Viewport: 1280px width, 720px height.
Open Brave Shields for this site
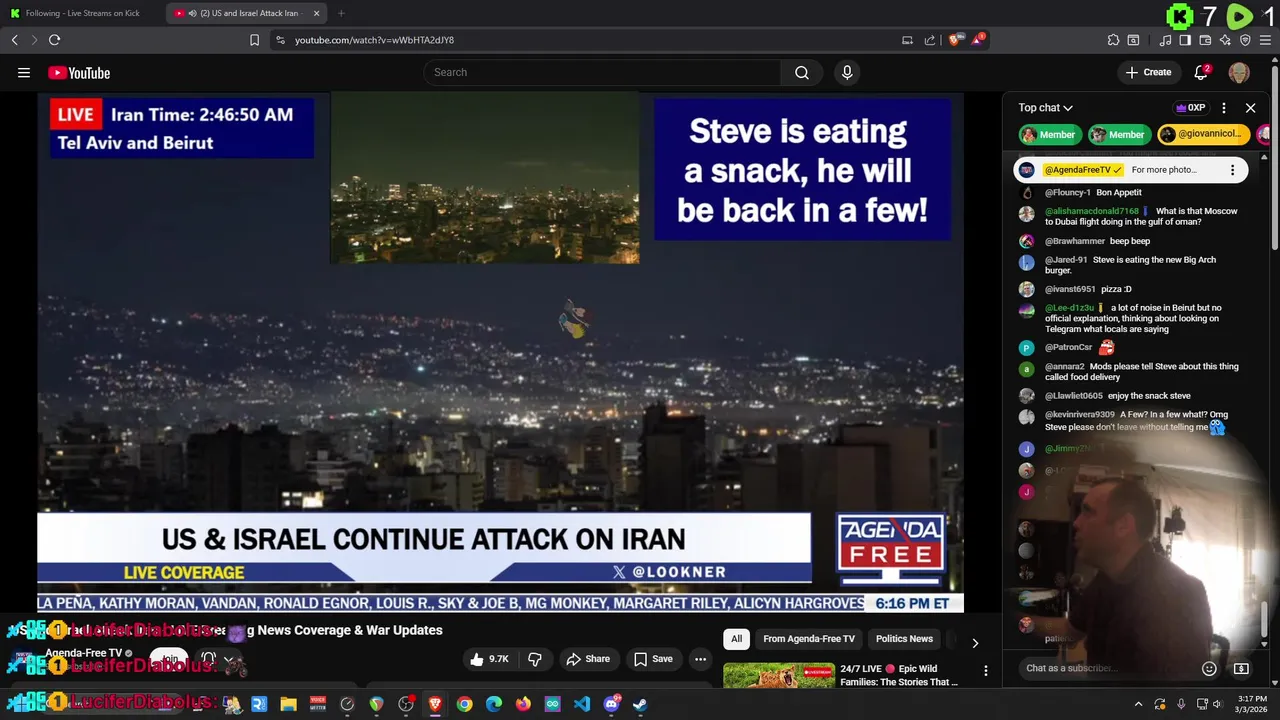955,40
